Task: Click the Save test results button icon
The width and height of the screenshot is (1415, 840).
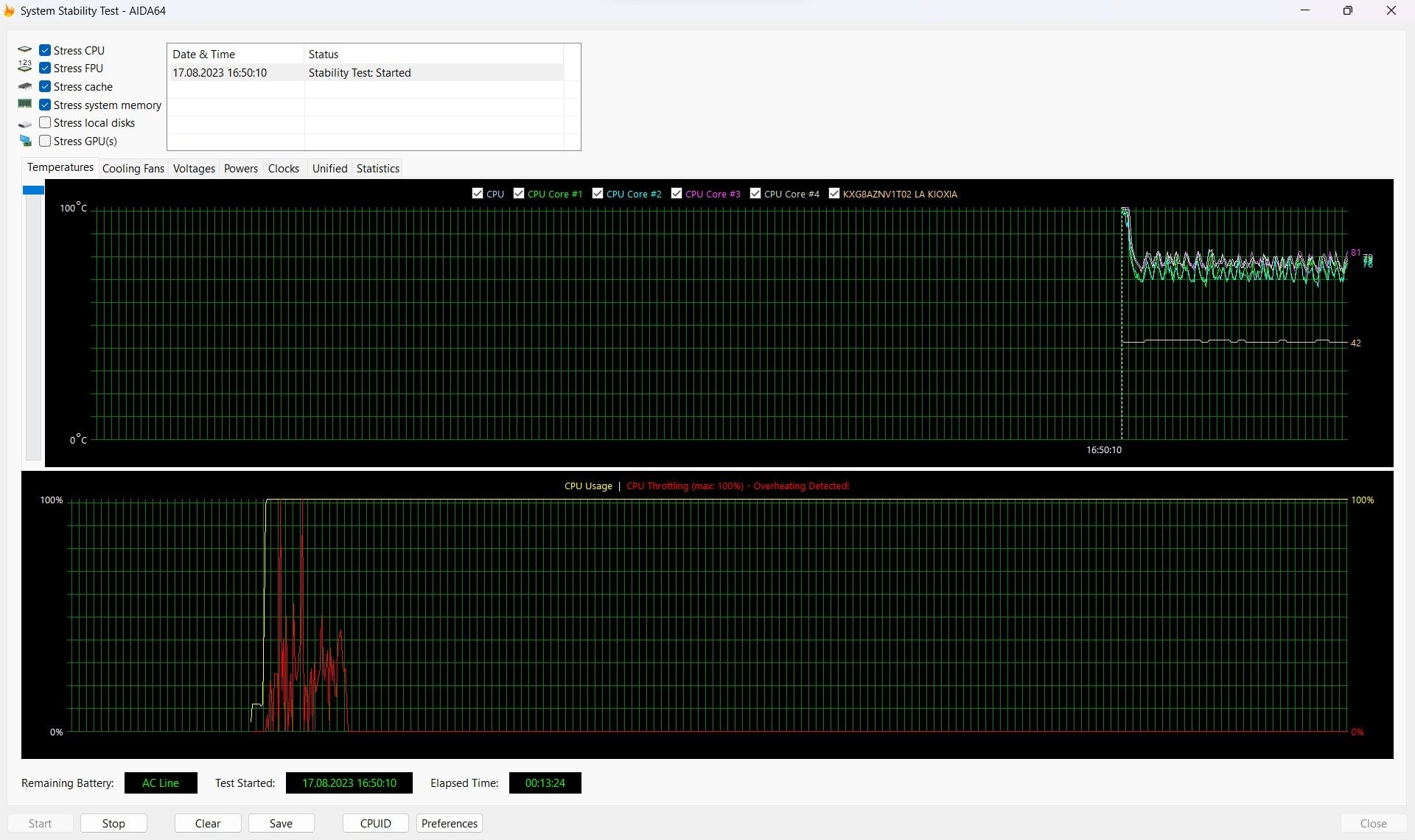Action: (279, 823)
